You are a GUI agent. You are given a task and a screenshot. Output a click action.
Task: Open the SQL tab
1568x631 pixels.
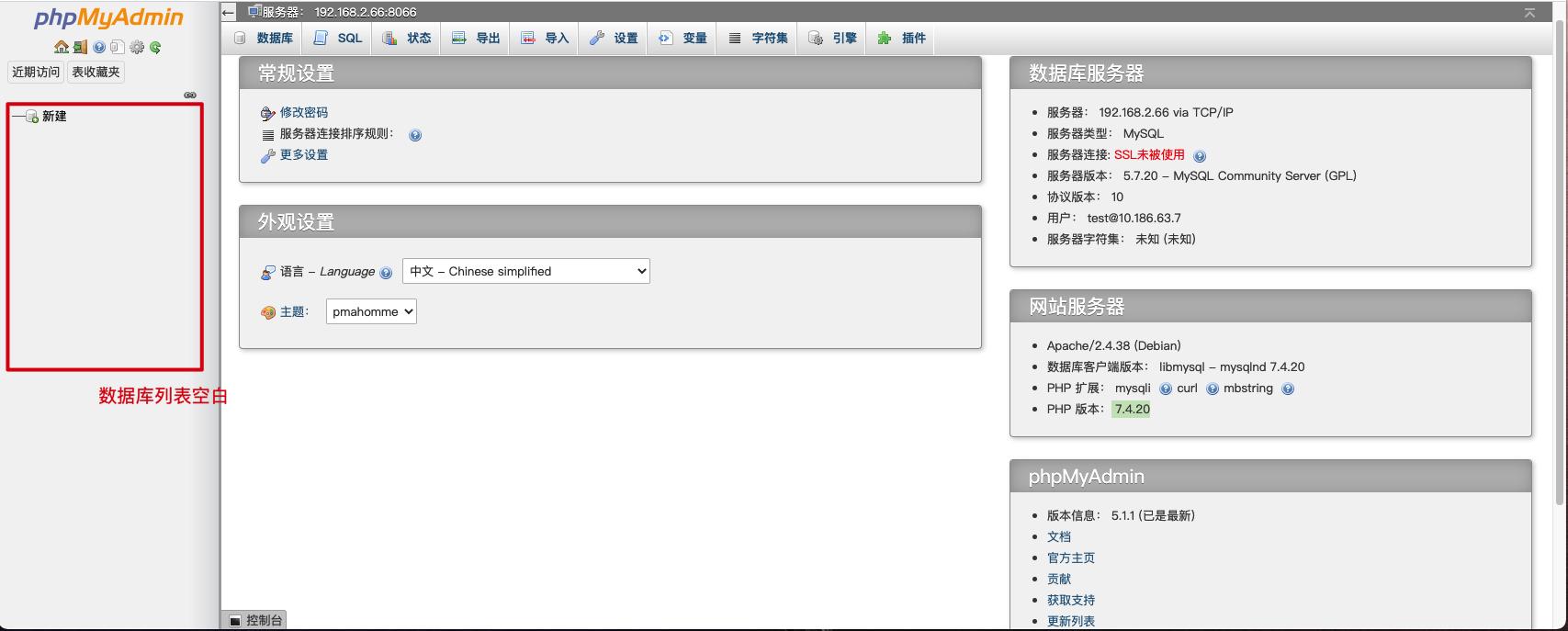coord(338,38)
